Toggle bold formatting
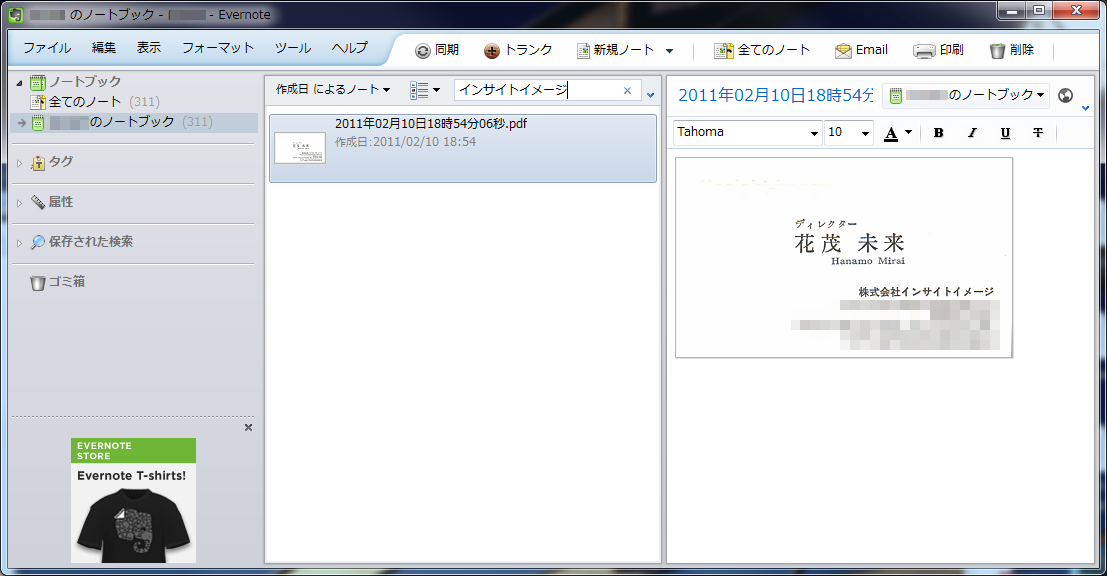Viewport: 1107px width, 576px height. pyautogui.click(x=938, y=133)
